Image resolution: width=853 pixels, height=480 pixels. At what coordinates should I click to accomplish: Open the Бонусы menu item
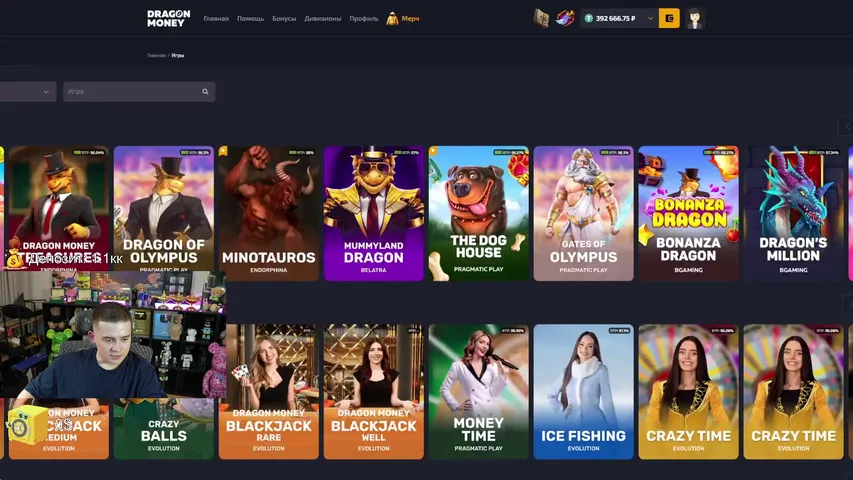point(284,19)
